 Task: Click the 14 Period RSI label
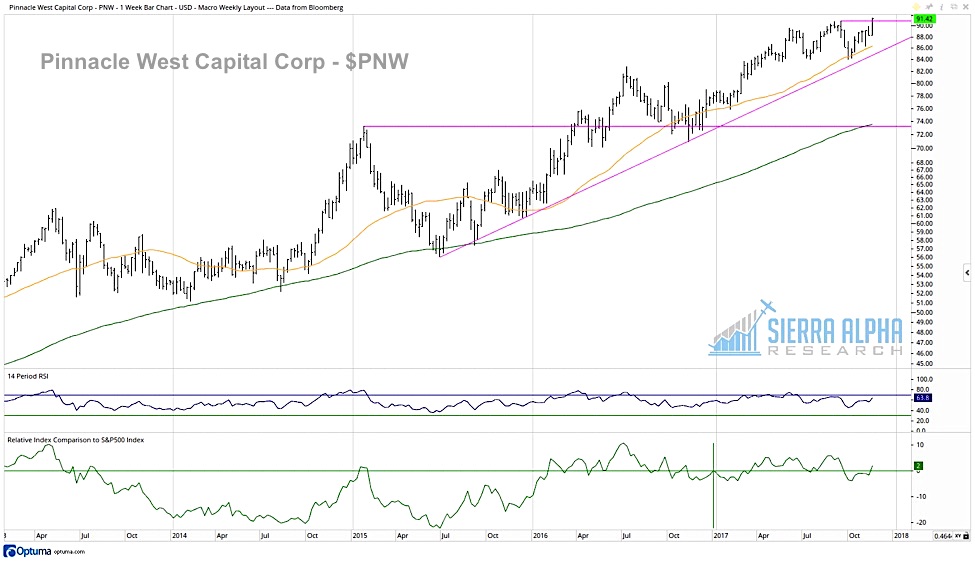coord(28,376)
